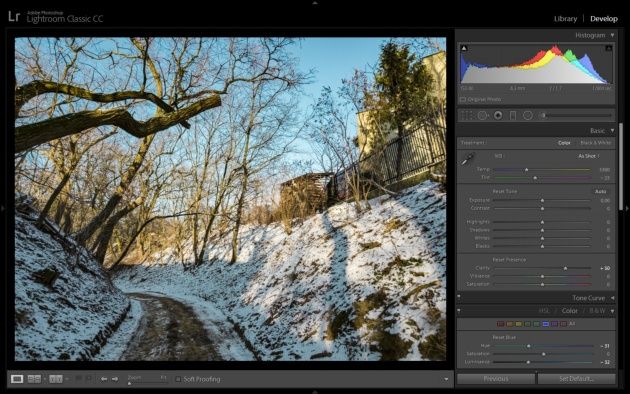
Task: Pick the White Balance eyedropper tool
Action: point(467,159)
